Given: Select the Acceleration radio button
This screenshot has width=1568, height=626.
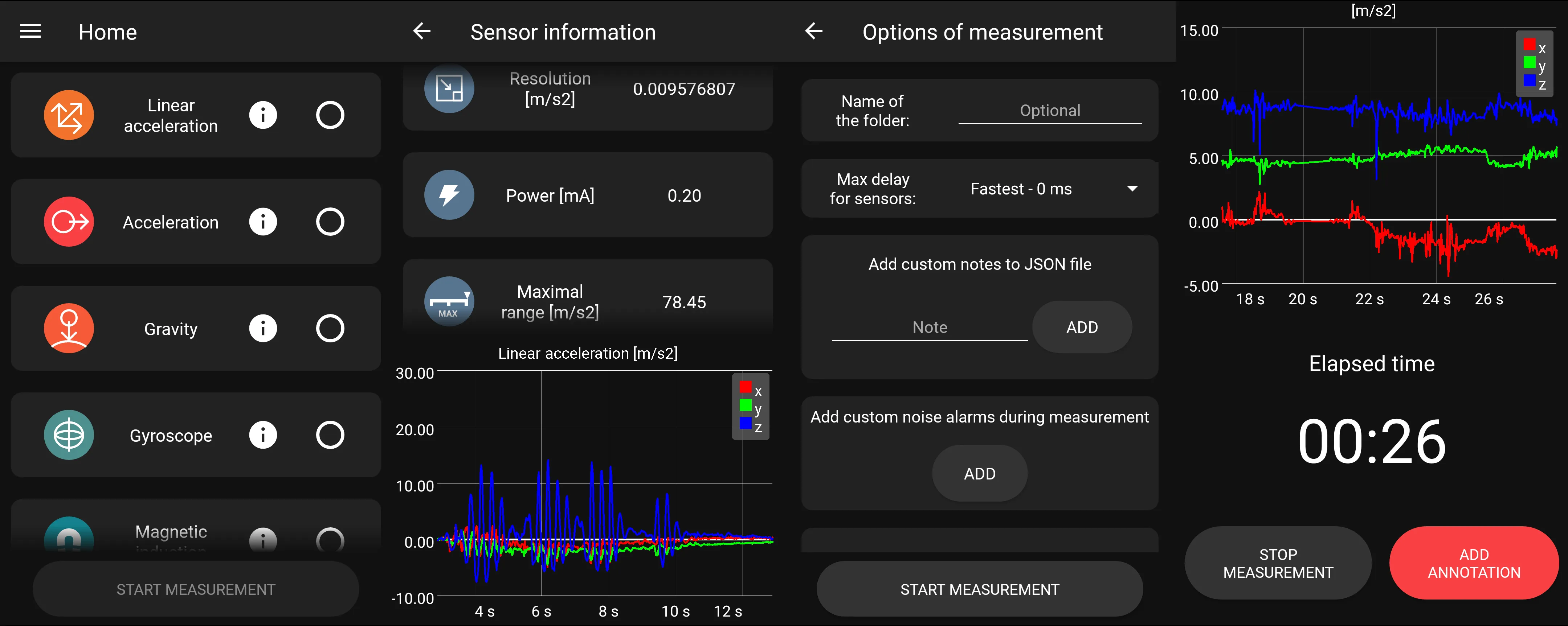Looking at the screenshot, I should coord(330,222).
